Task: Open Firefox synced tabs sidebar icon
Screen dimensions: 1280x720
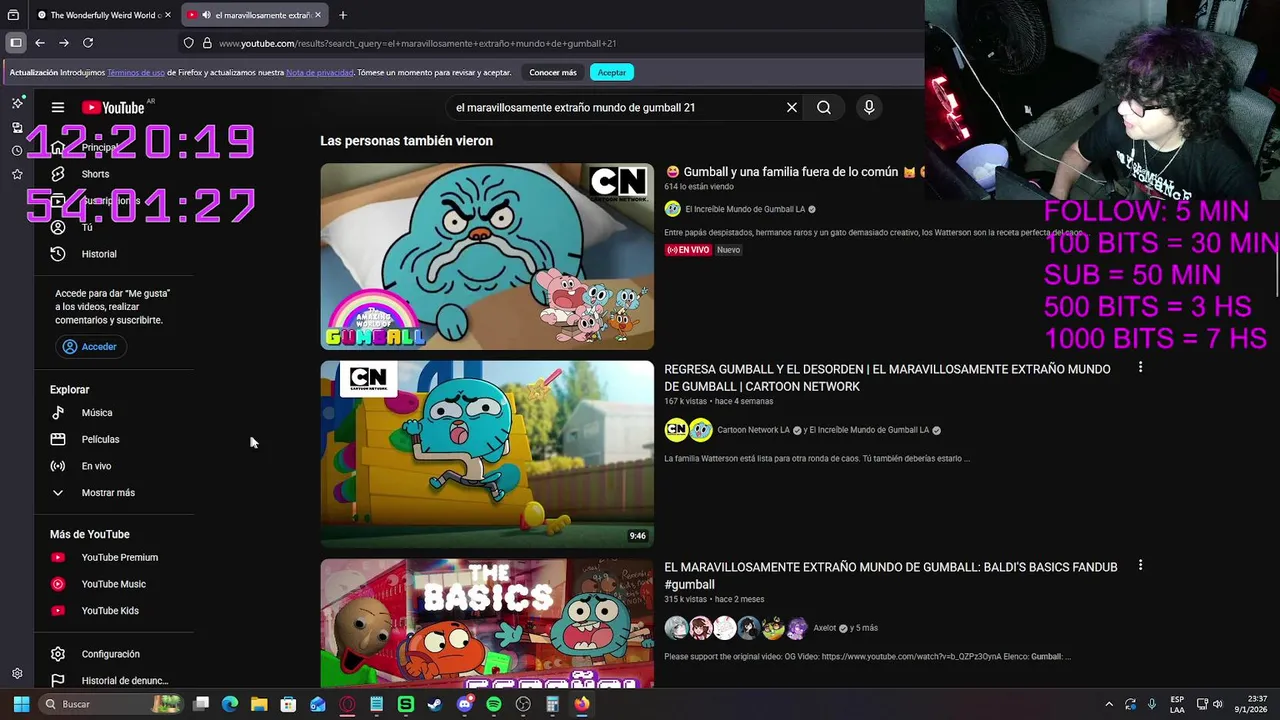Action: (x=17, y=127)
